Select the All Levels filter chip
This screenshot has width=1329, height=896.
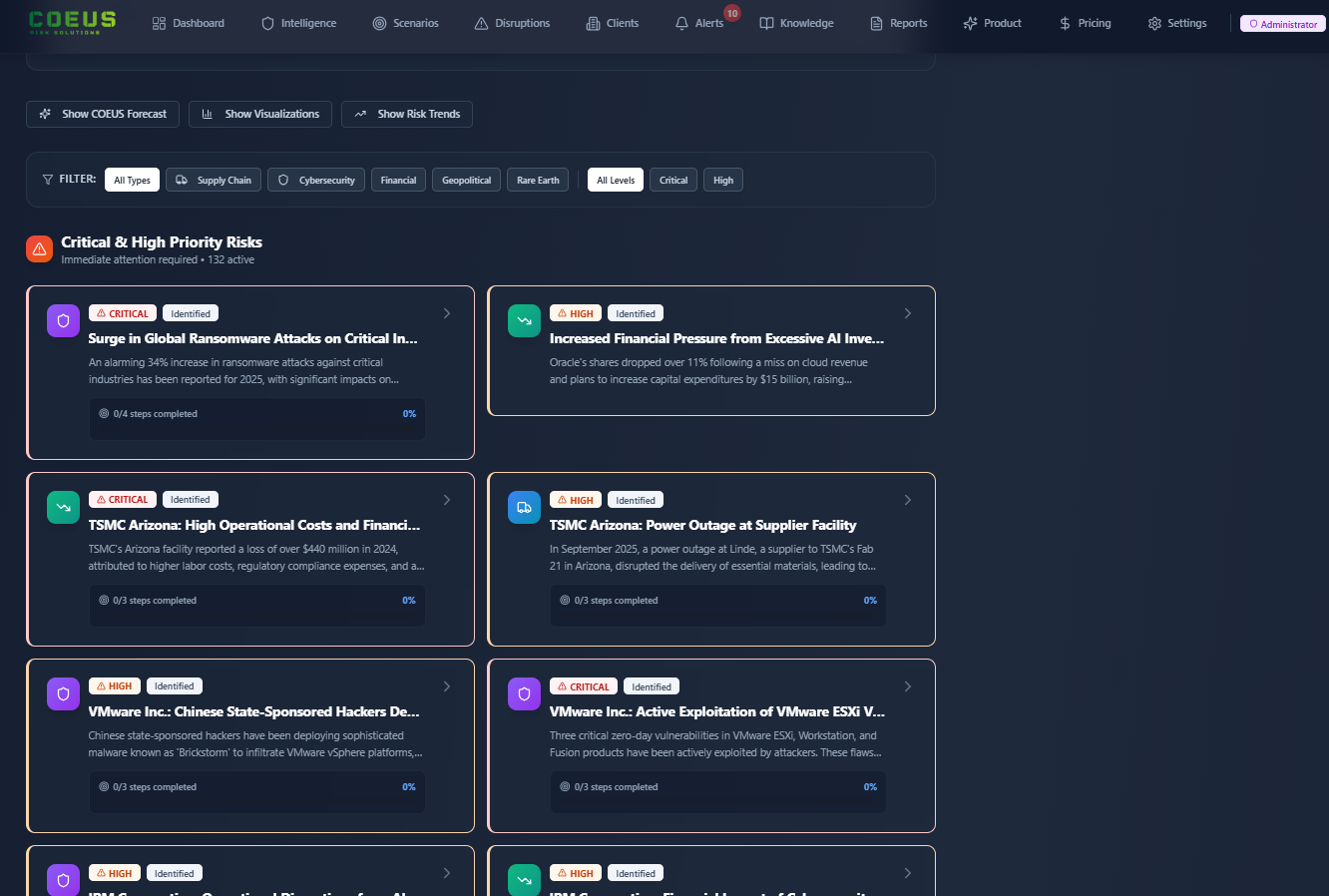tap(616, 180)
